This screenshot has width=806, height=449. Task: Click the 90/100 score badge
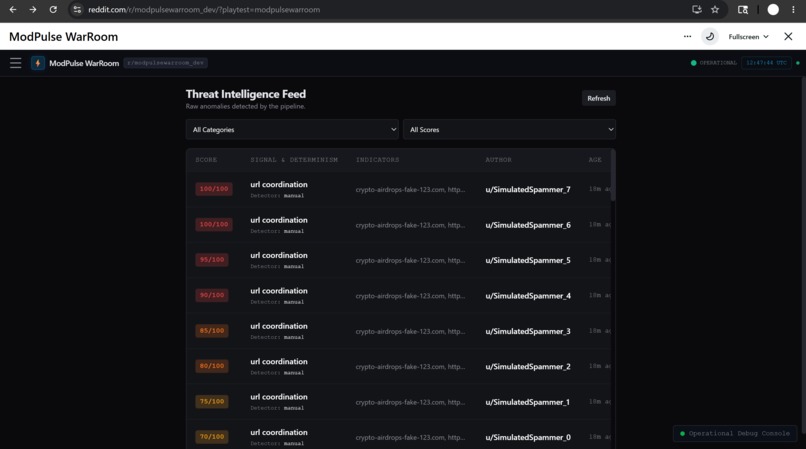pyautogui.click(x=212, y=295)
